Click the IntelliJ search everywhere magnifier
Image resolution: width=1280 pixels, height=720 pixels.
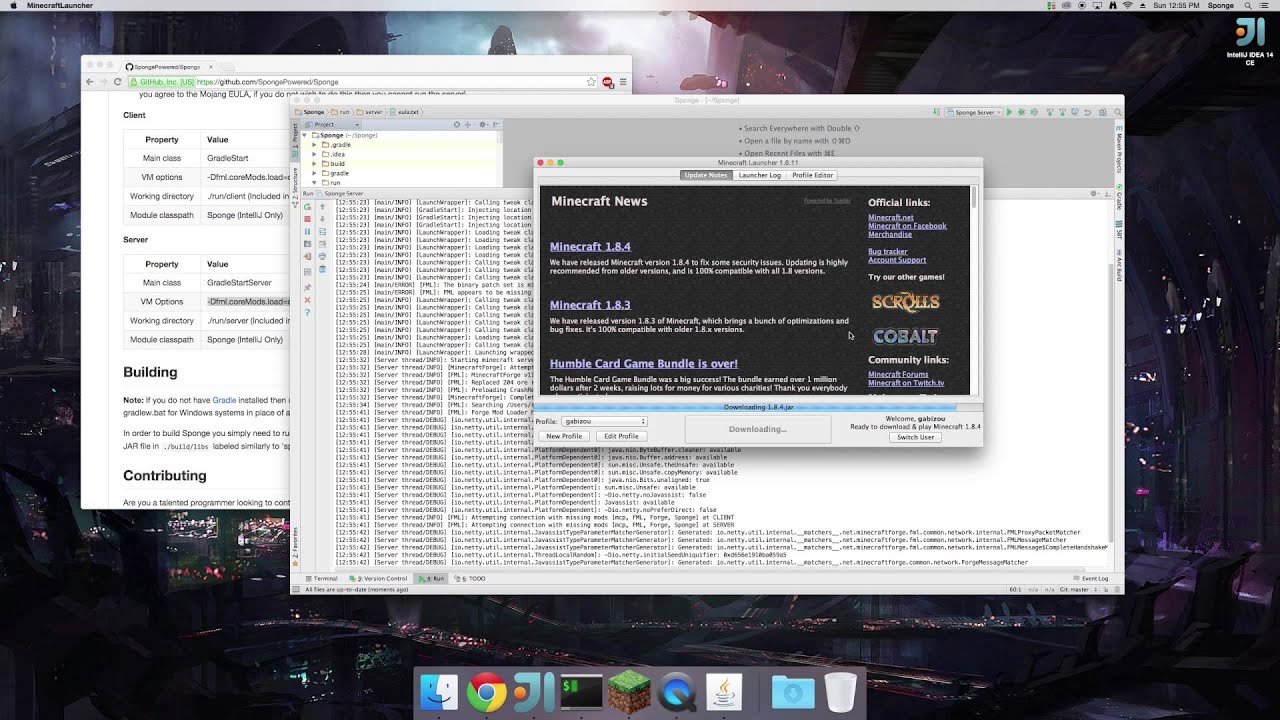[x=1118, y=112]
